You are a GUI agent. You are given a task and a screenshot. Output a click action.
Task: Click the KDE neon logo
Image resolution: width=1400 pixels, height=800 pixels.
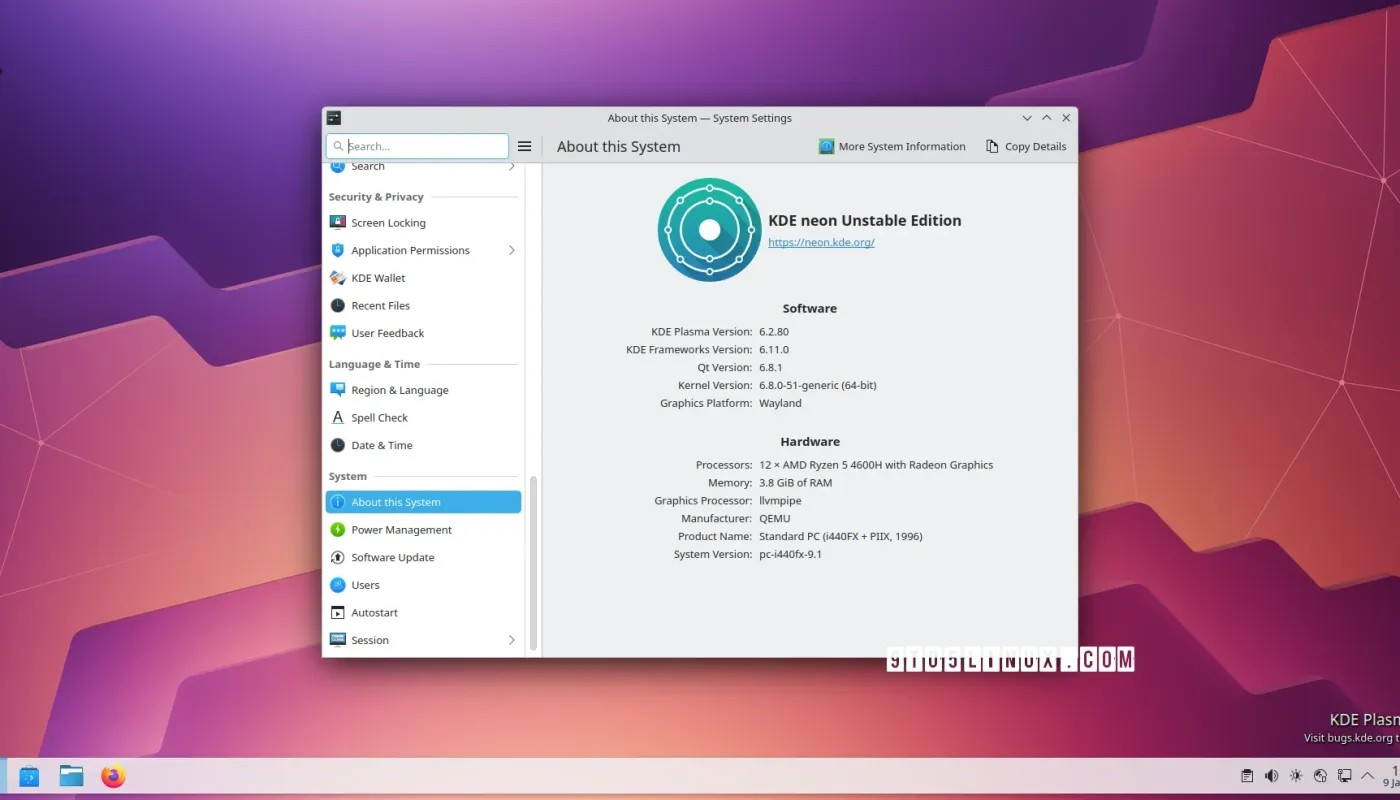709,230
